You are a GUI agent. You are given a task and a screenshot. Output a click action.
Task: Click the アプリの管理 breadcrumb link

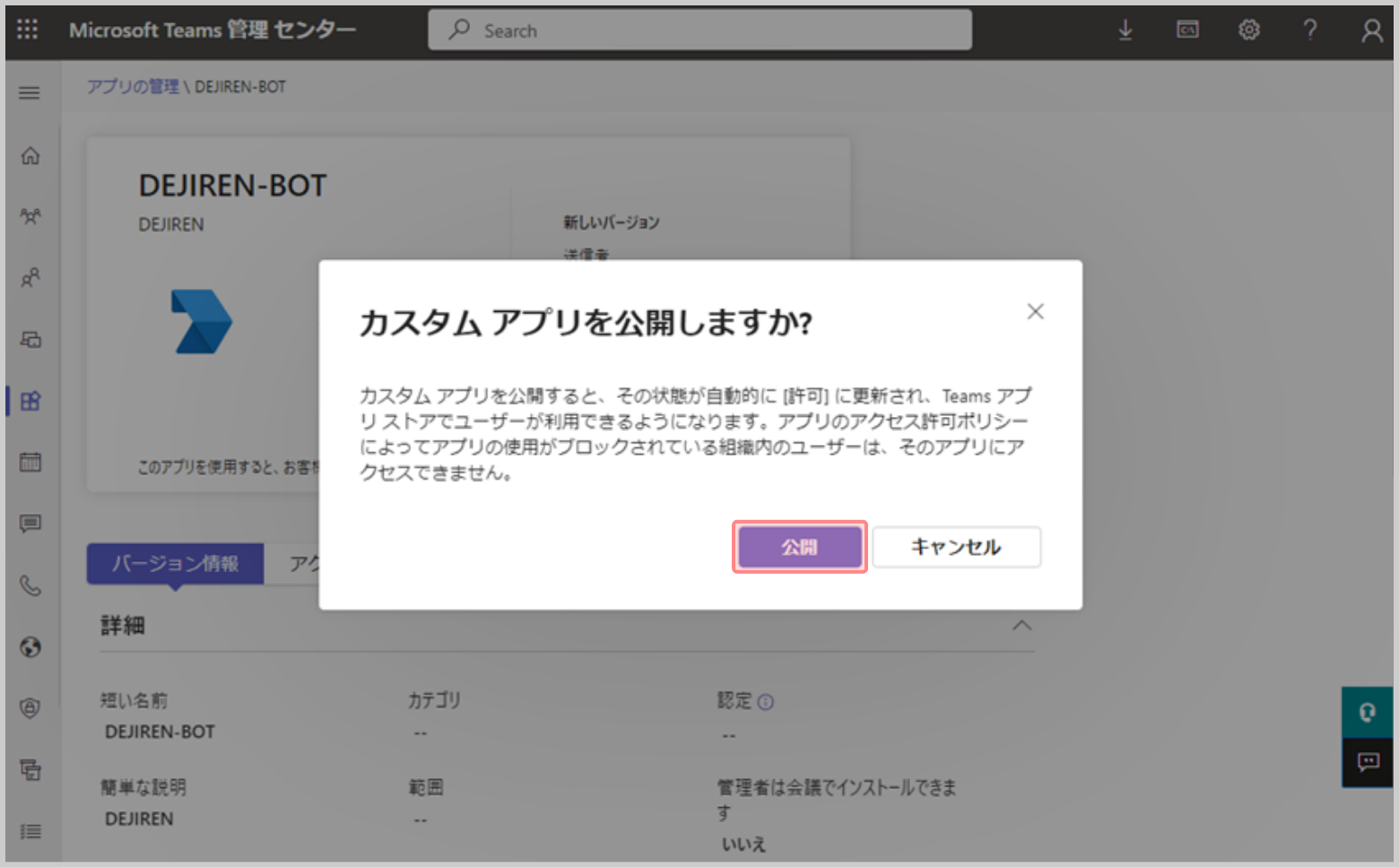(133, 87)
